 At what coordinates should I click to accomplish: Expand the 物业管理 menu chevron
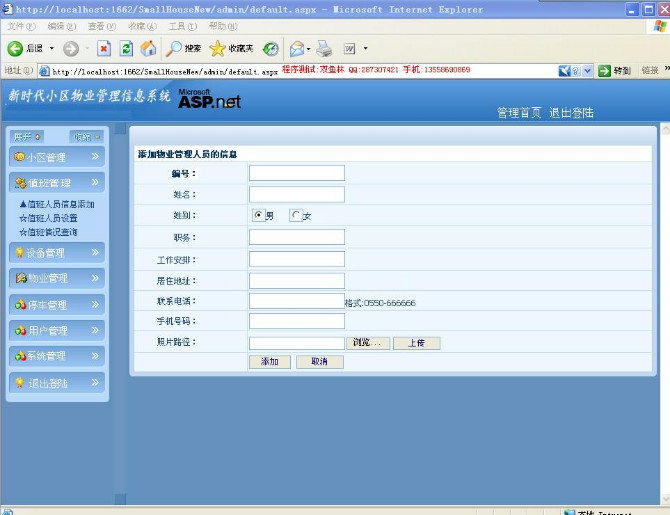[x=95, y=278]
